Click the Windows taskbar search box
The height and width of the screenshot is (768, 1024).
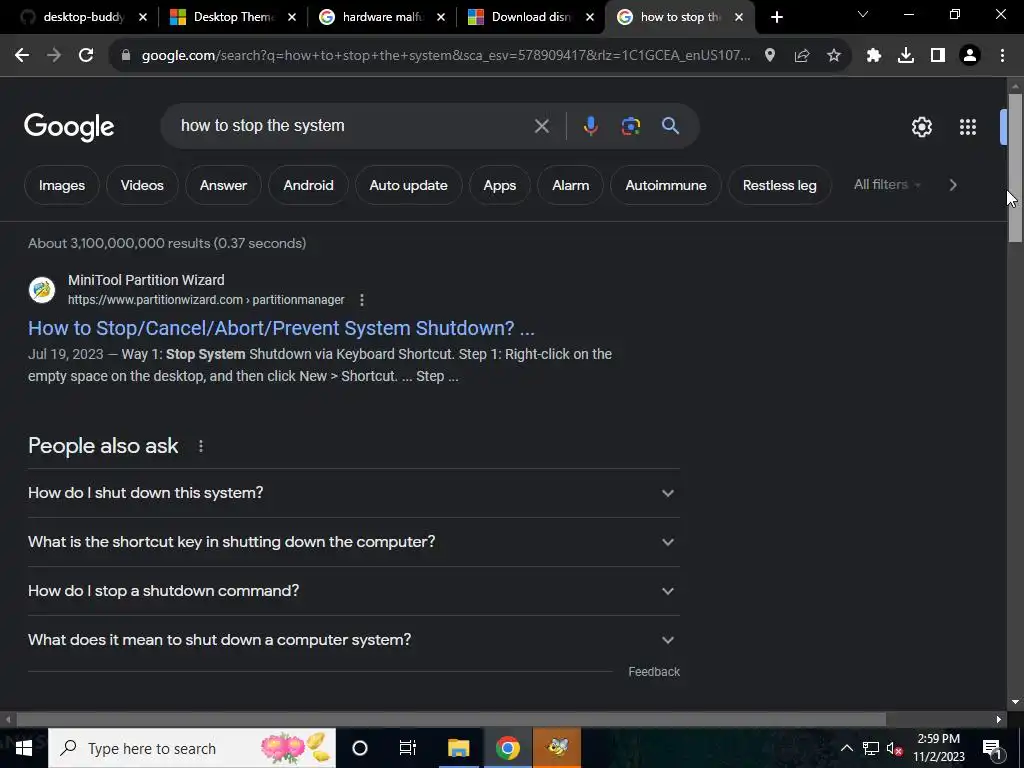[192, 748]
